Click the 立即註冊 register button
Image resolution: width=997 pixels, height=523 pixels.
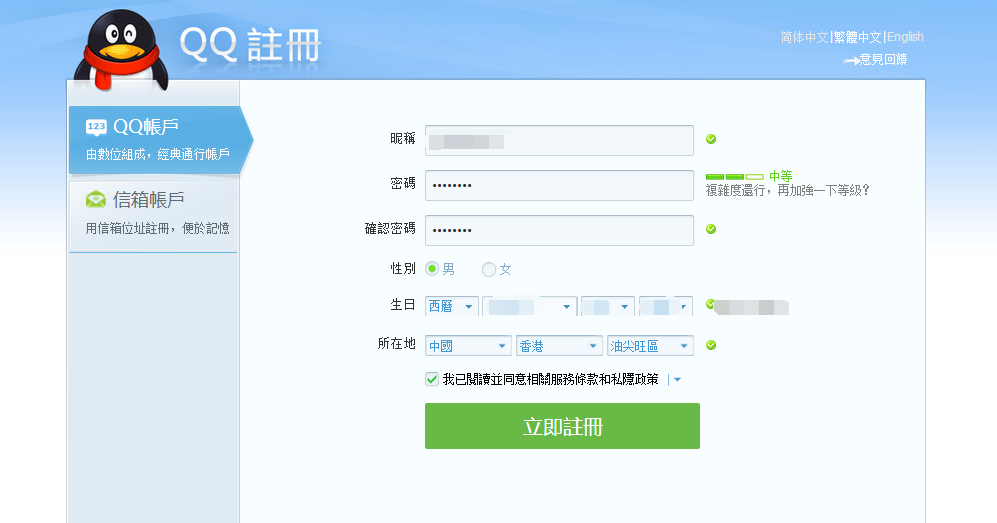tap(562, 426)
